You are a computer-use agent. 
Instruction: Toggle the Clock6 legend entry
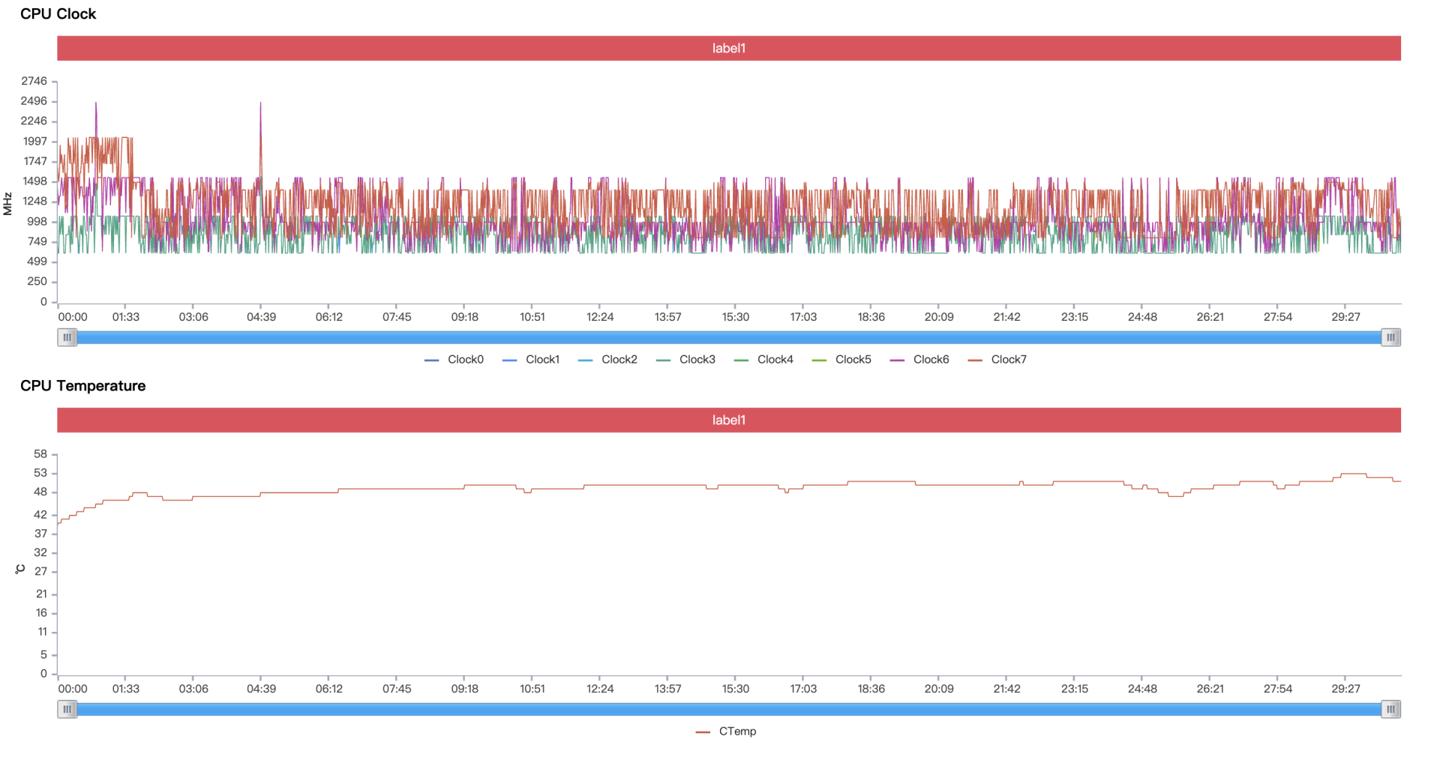point(920,360)
